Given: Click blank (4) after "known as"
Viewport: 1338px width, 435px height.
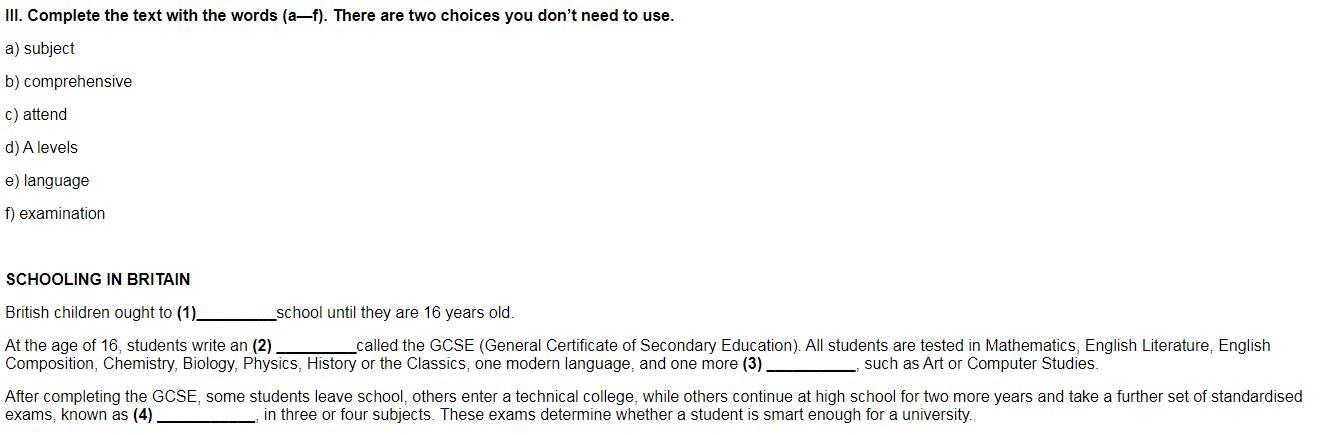Looking at the screenshot, I should [x=206, y=416].
